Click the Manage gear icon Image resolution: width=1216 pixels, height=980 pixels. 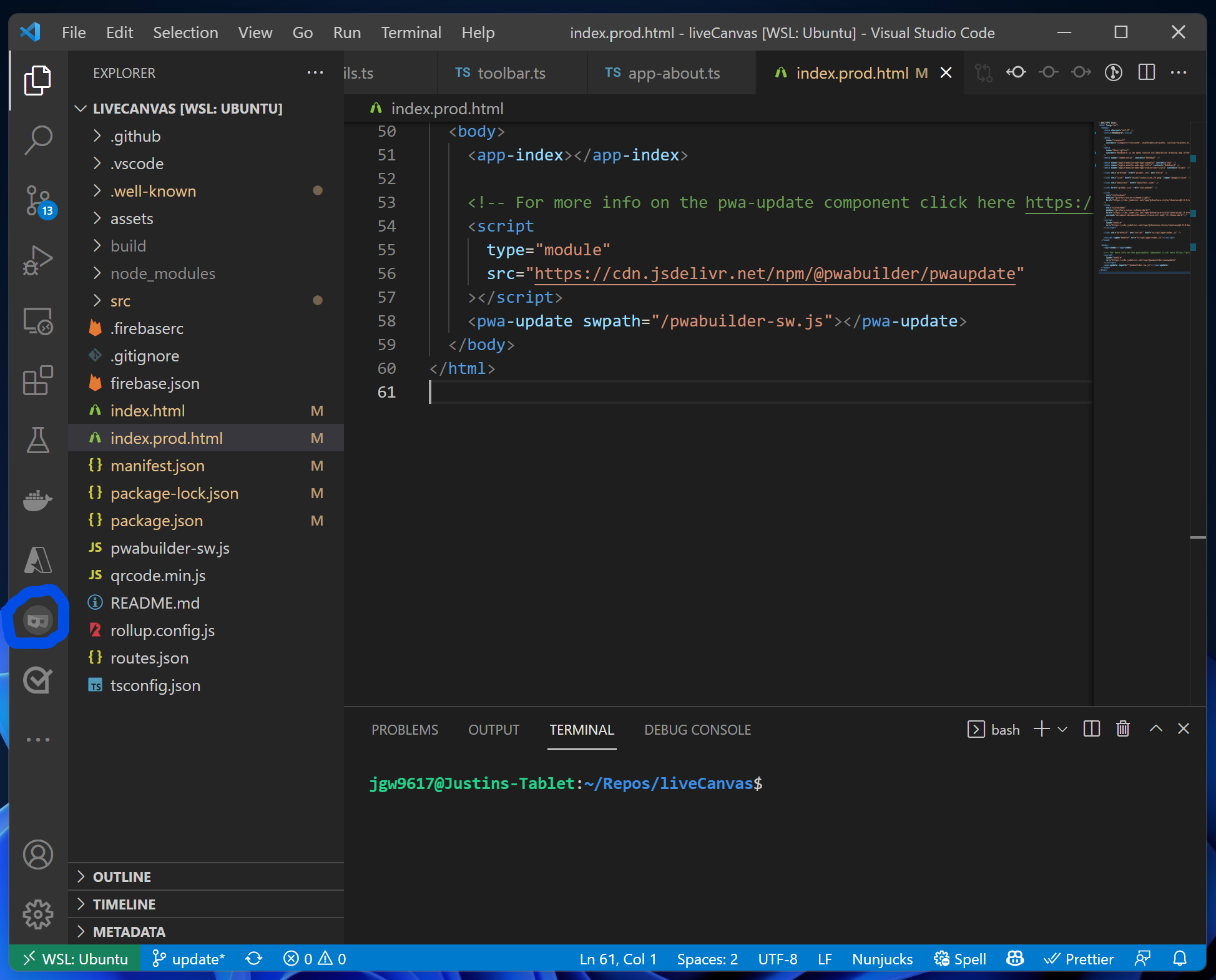click(38, 914)
